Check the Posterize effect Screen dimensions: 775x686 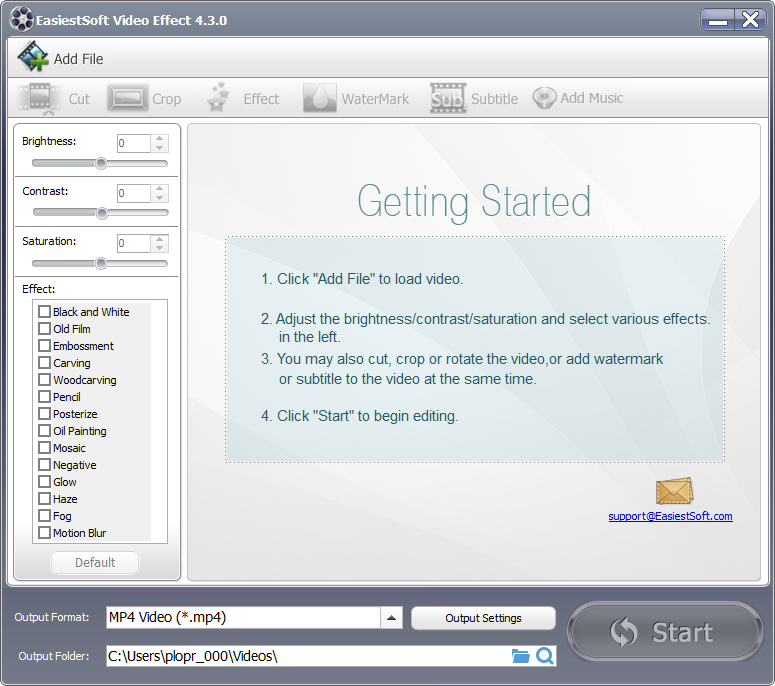[44, 414]
